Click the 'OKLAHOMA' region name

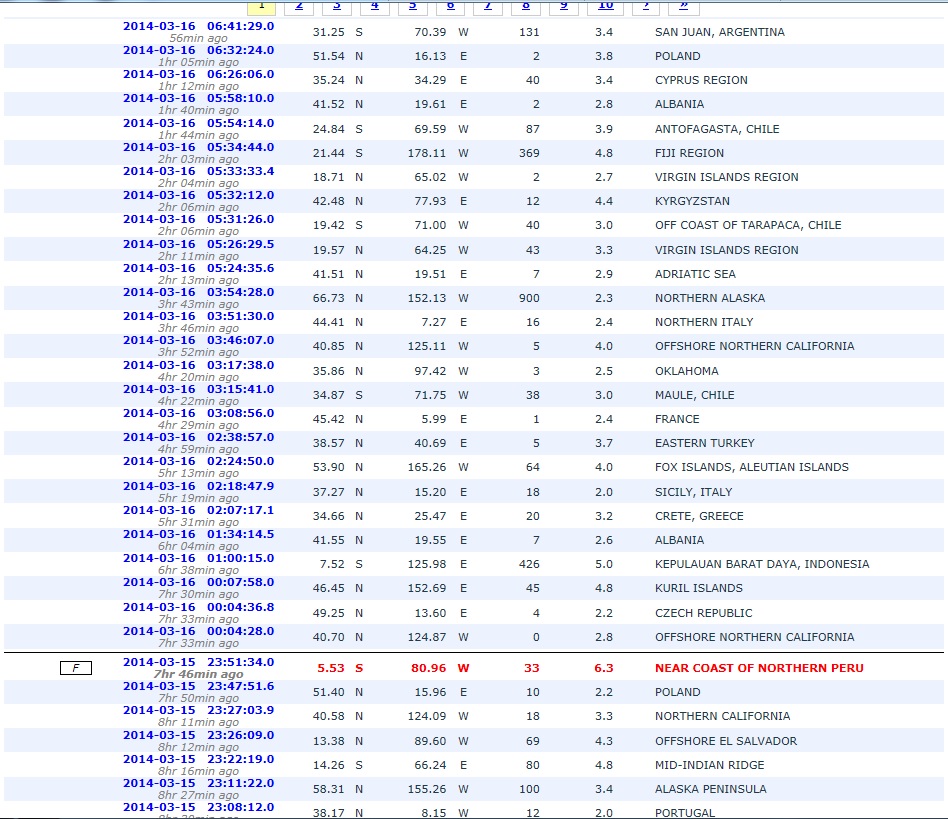coord(687,372)
